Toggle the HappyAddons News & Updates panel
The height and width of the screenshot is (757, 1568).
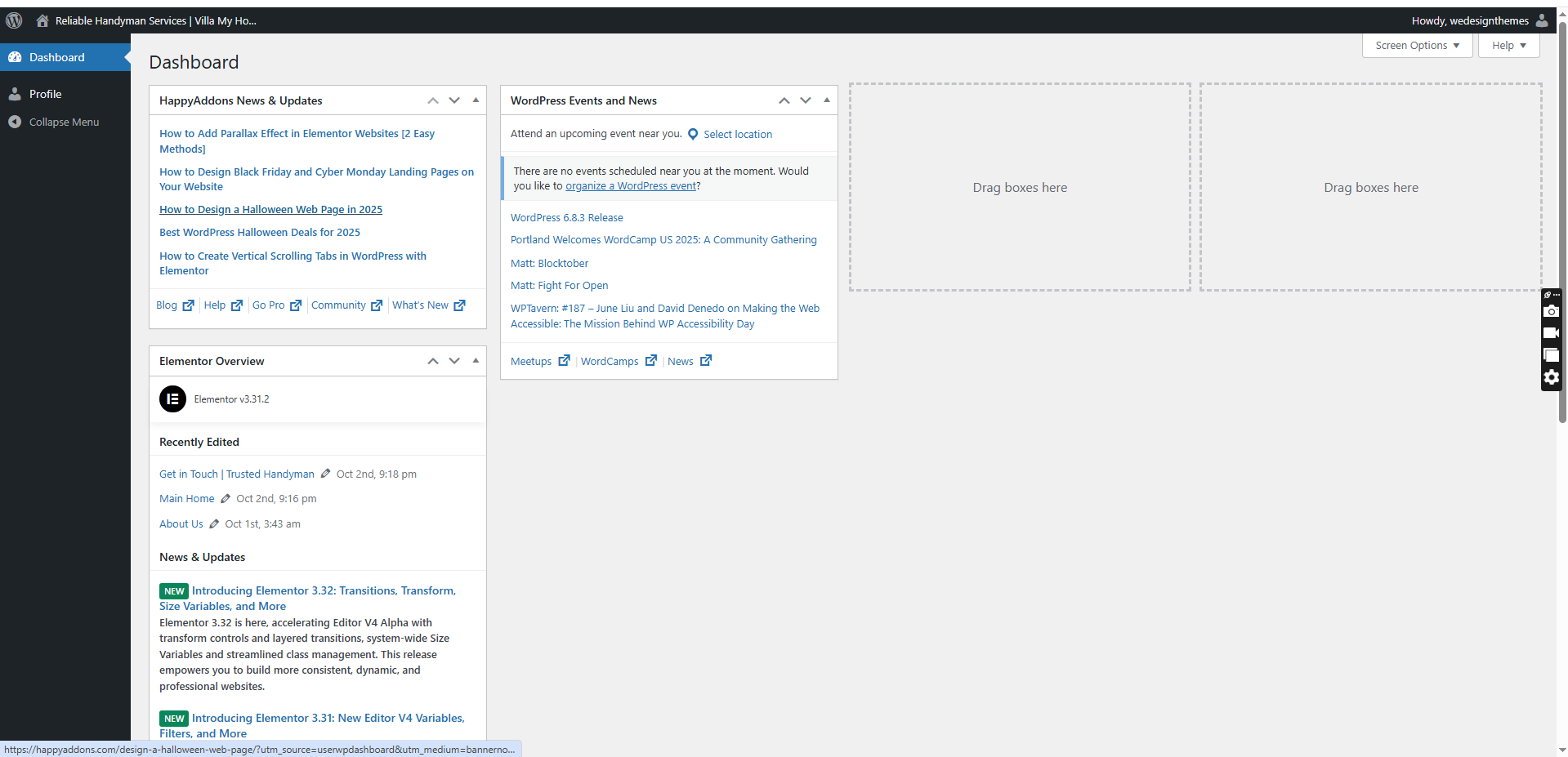(476, 100)
